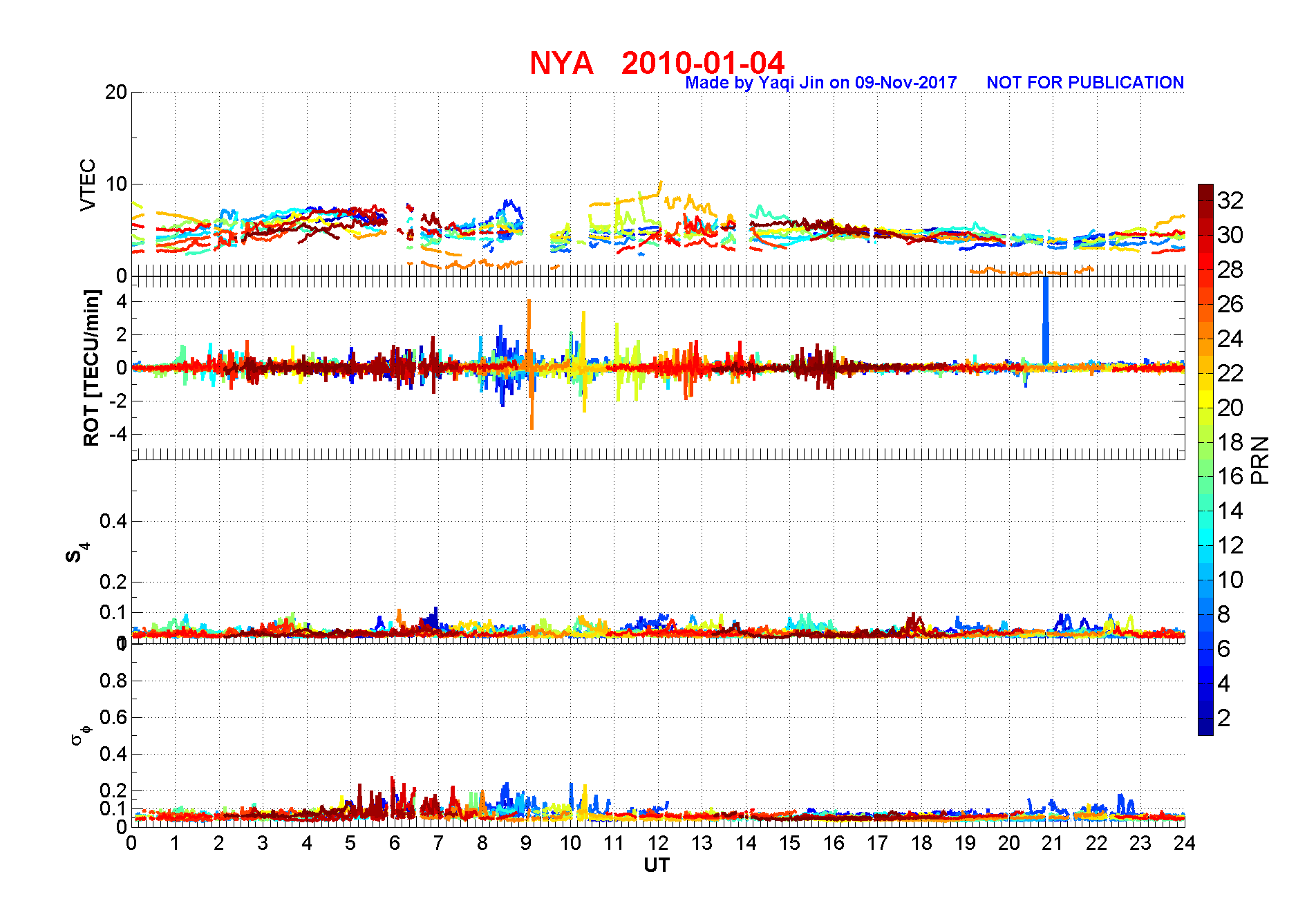Select the "0.6" tick on the sigma-phi axis

tap(113, 717)
